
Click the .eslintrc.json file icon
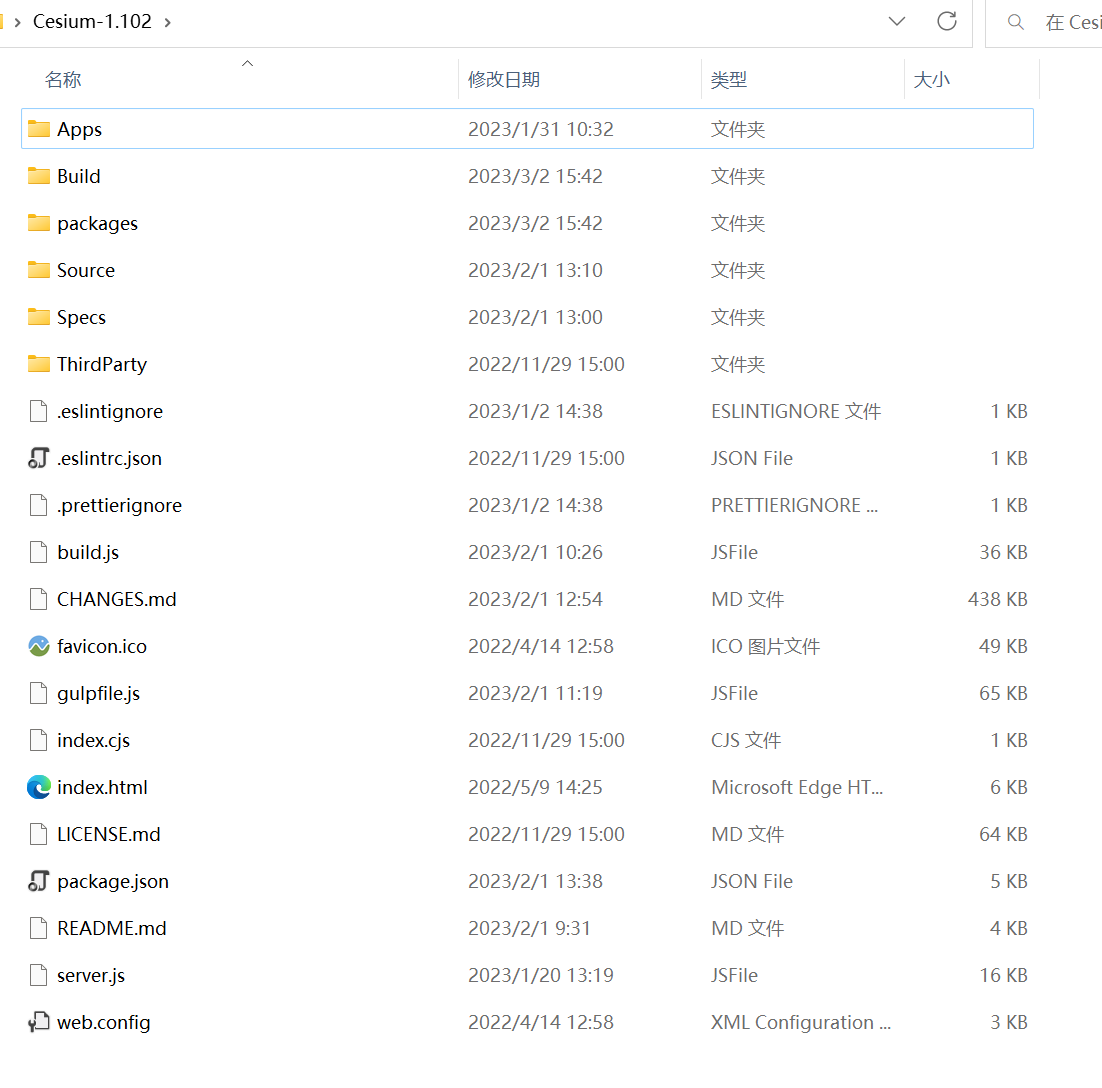coord(39,458)
